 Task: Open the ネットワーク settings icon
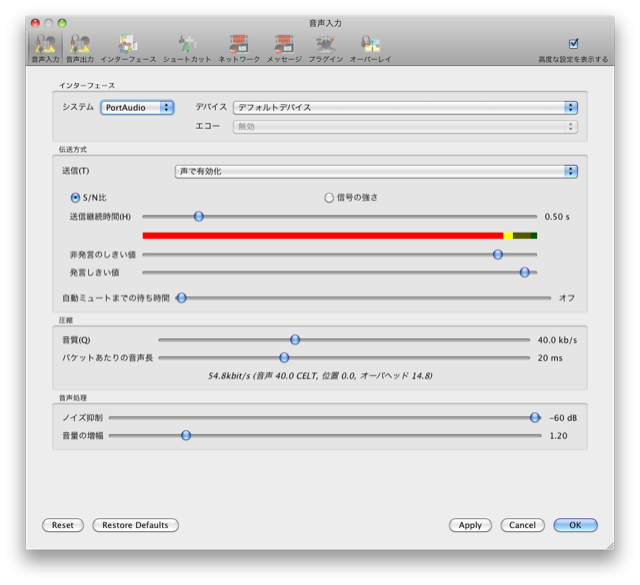click(238, 47)
